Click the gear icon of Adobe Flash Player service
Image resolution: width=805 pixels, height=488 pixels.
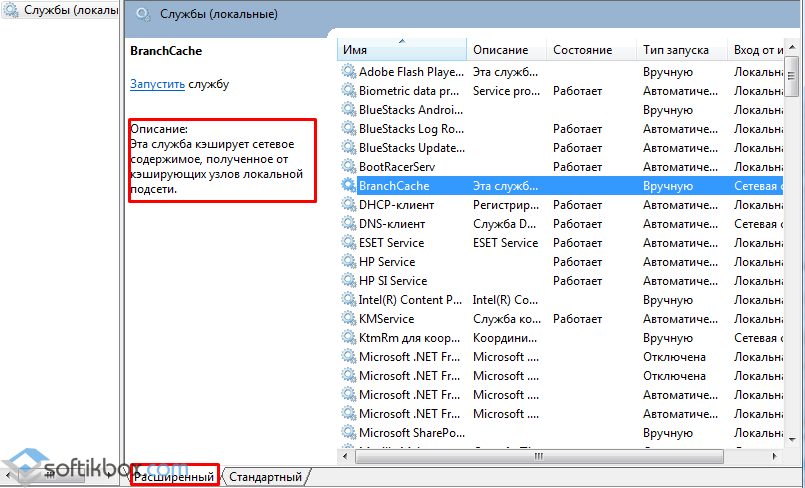(348, 71)
